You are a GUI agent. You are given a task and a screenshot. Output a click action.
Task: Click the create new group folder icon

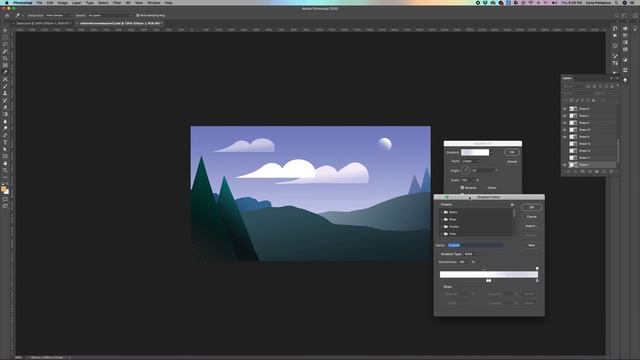(597, 171)
